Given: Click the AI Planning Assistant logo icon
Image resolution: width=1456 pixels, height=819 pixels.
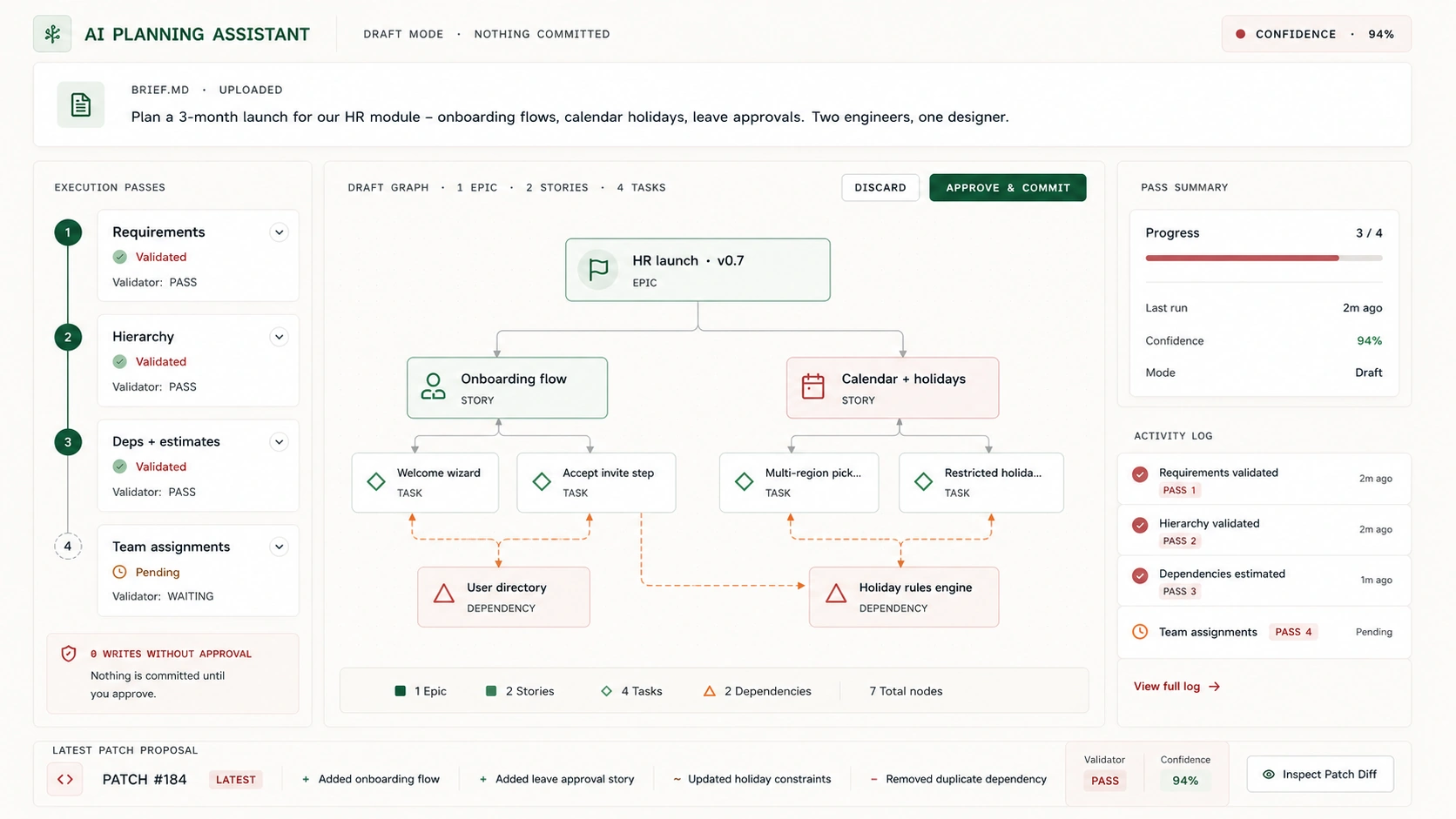Looking at the screenshot, I should pos(52,34).
